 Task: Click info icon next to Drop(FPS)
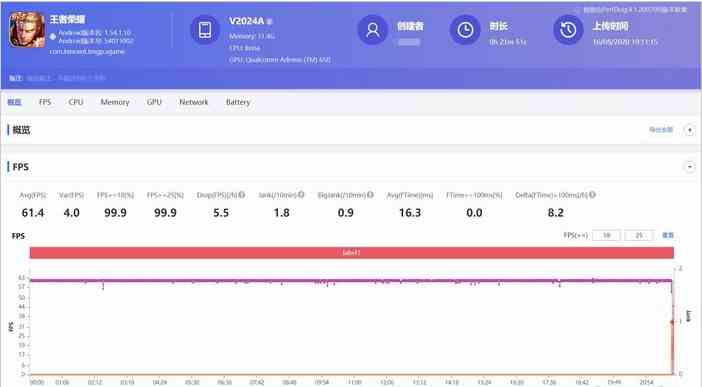click(242, 195)
